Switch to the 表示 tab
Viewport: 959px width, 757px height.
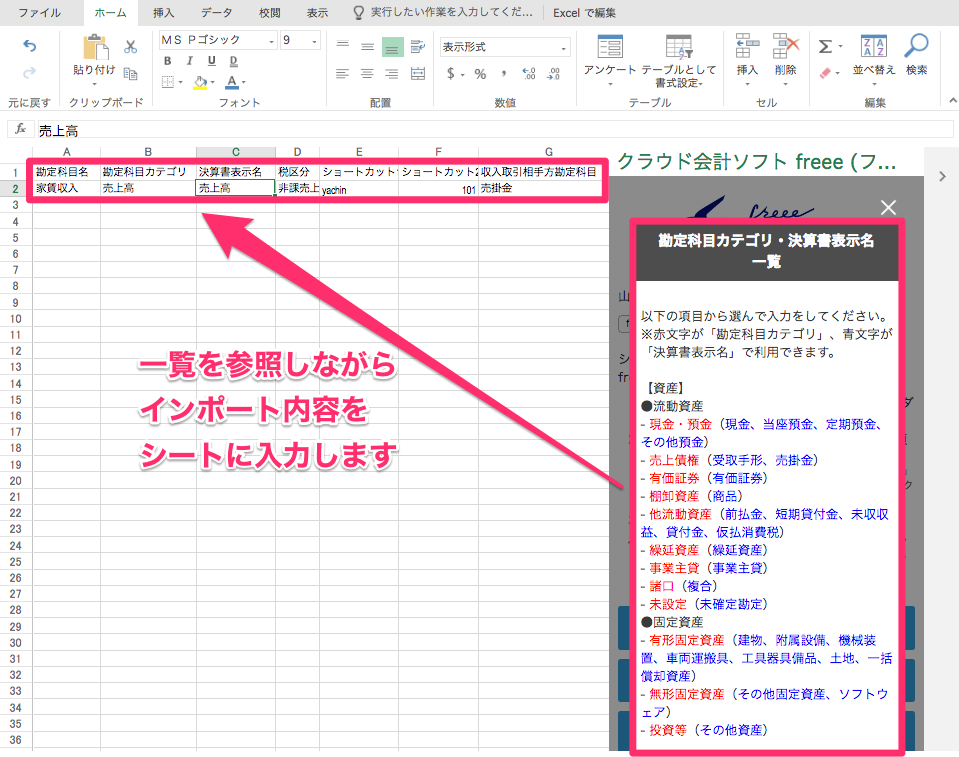(317, 13)
